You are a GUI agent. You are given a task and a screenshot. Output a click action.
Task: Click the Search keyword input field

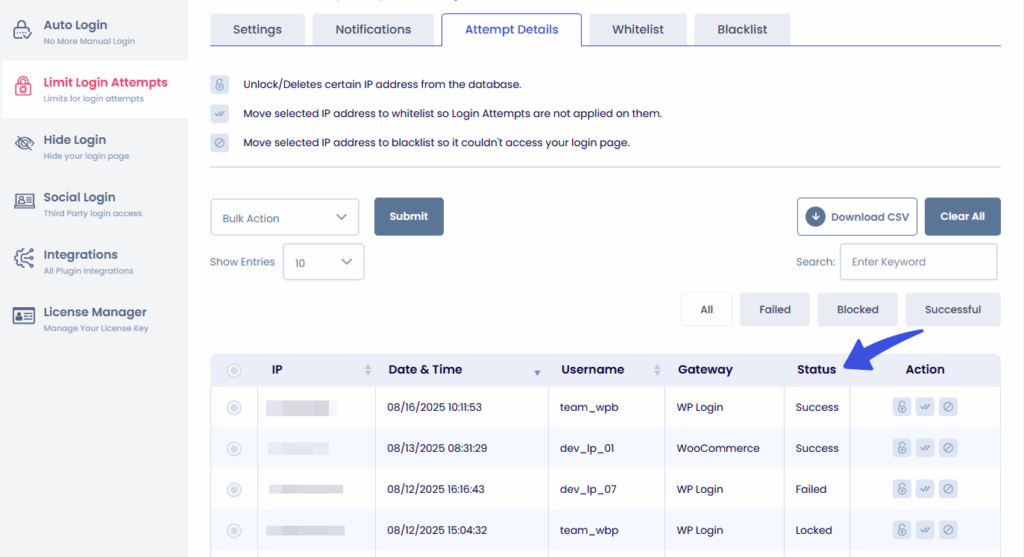pyautogui.click(x=918, y=262)
